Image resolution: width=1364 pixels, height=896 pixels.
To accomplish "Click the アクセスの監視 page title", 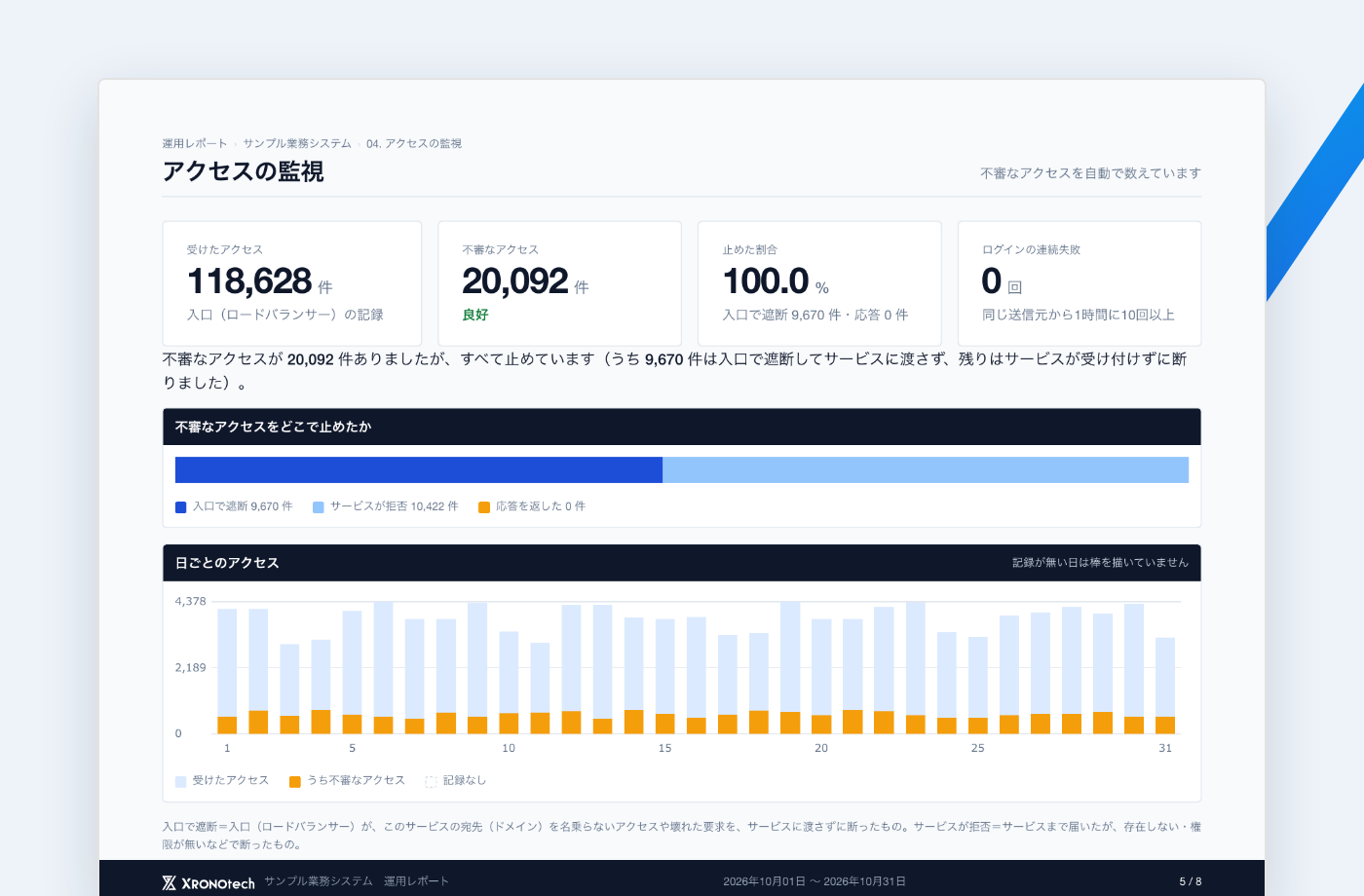I will pyautogui.click(x=243, y=171).
